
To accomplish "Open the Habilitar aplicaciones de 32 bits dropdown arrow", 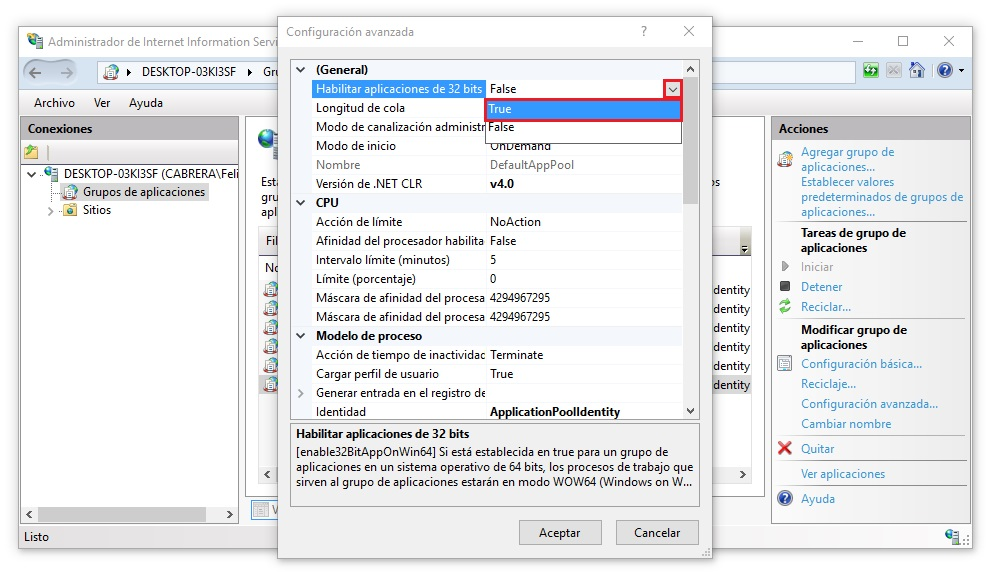I will pos(673,90).
